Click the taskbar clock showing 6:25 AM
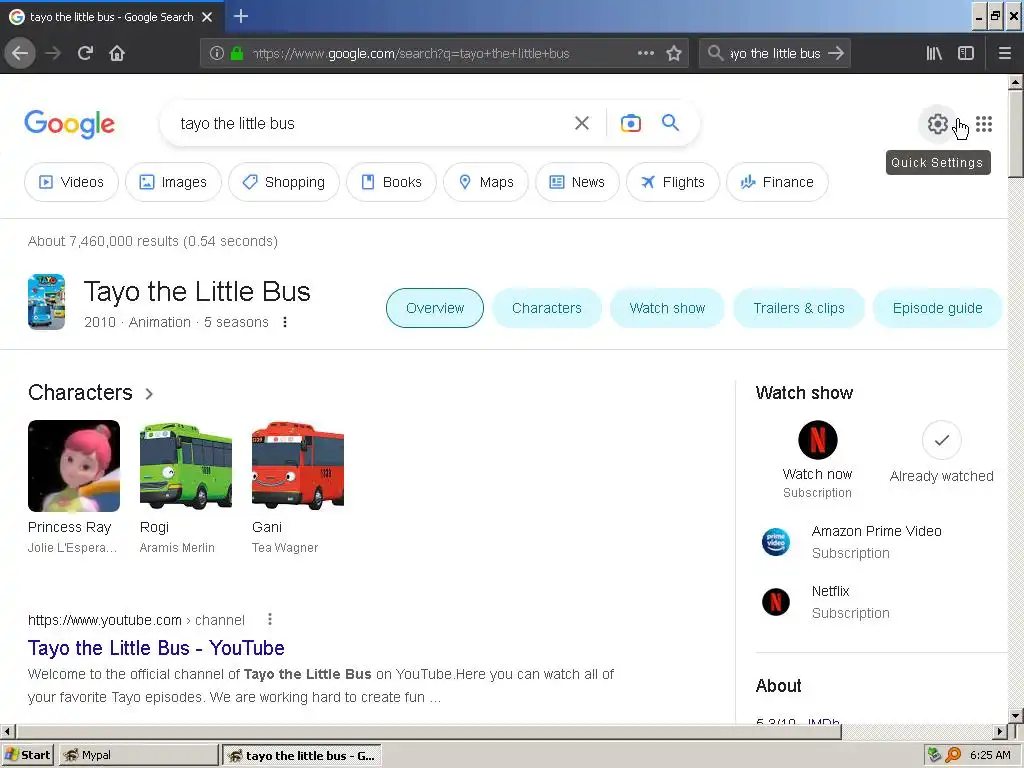The width and height of the screenshot is (1024, 768). click(x=990, y=755)
